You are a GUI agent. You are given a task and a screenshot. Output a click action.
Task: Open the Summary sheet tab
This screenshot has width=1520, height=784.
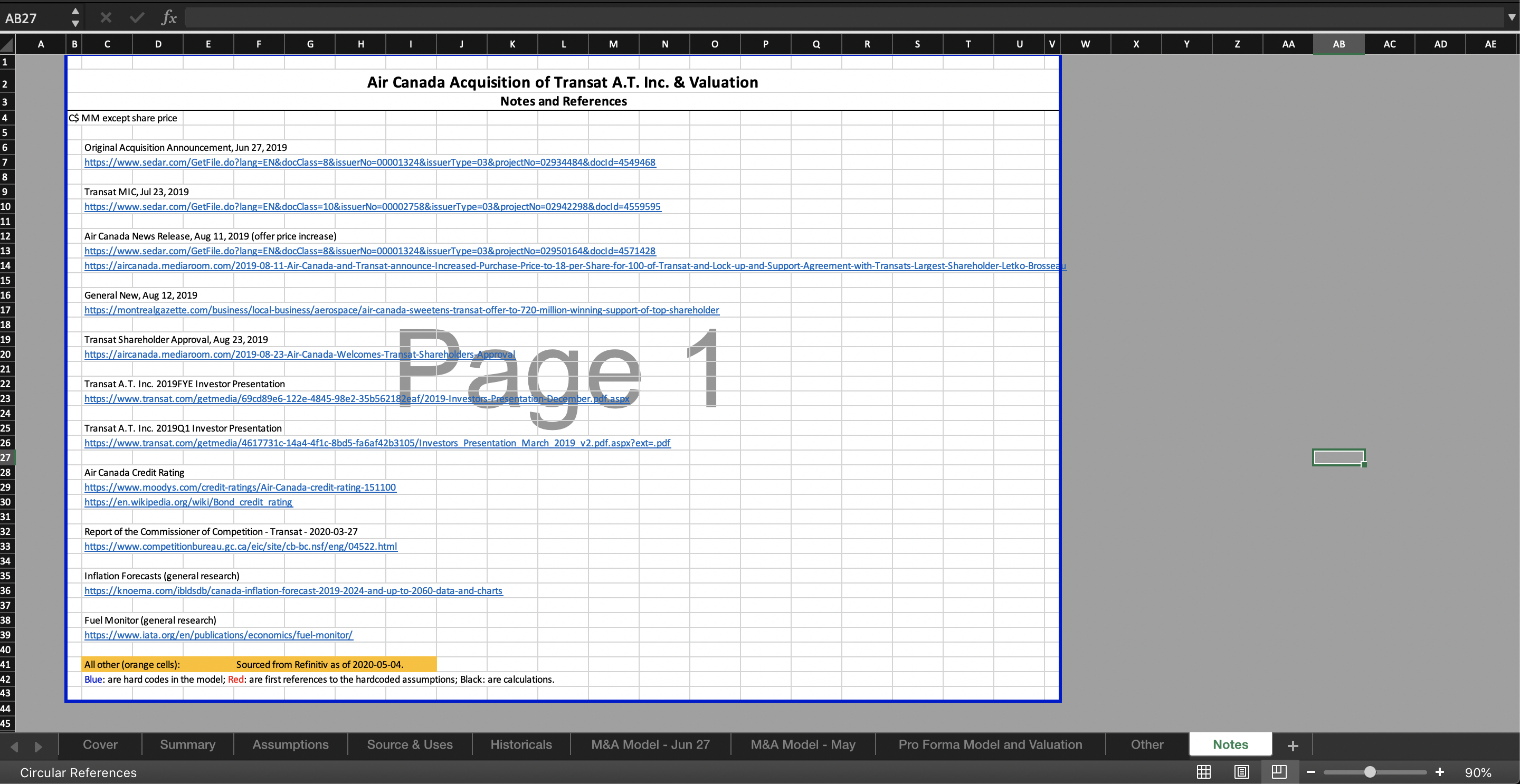pyautogui.click(x=188, y=744)
